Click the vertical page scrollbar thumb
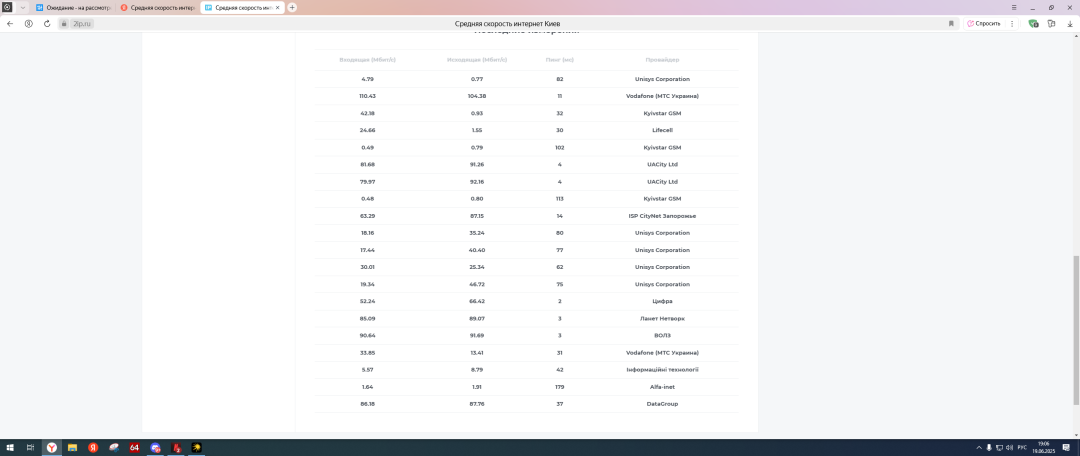Viewport: 1080px width, 456px height. [x=1076, y=331]
